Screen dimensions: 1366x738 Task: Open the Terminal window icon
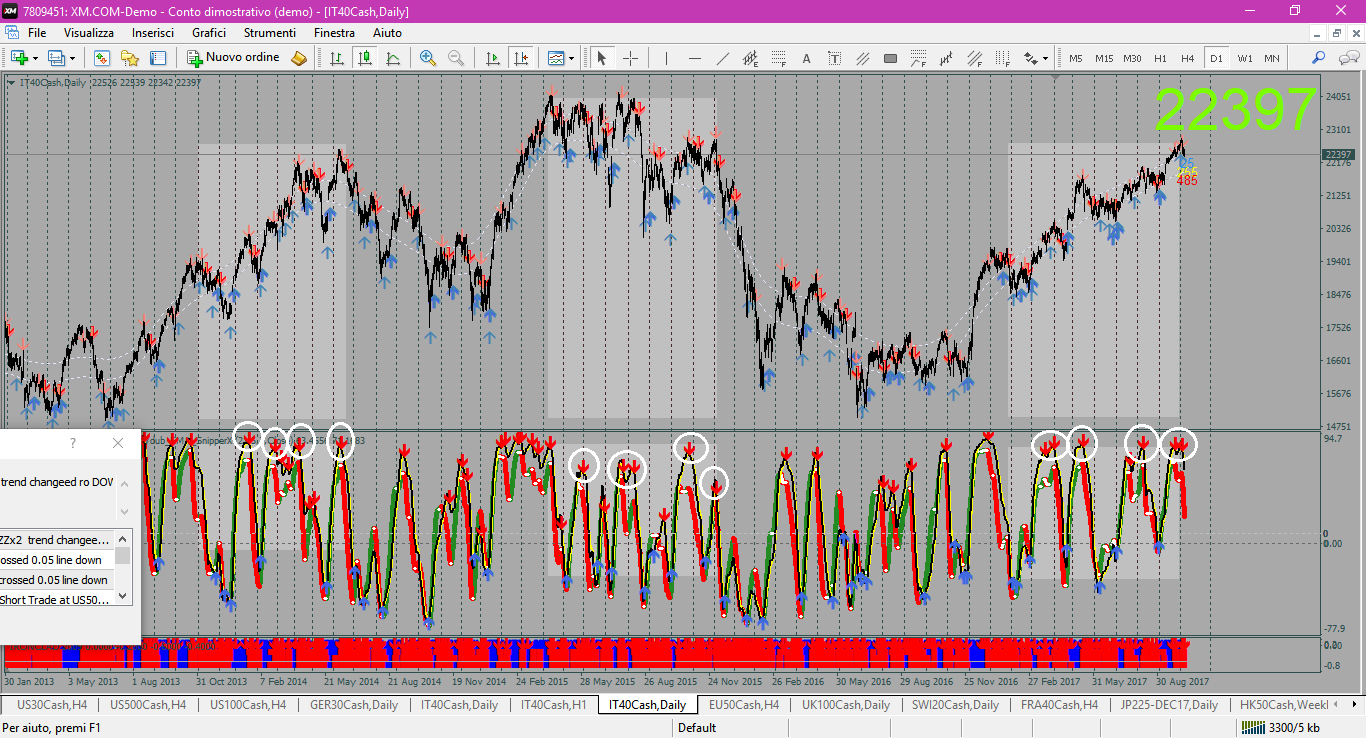point(158,58)
